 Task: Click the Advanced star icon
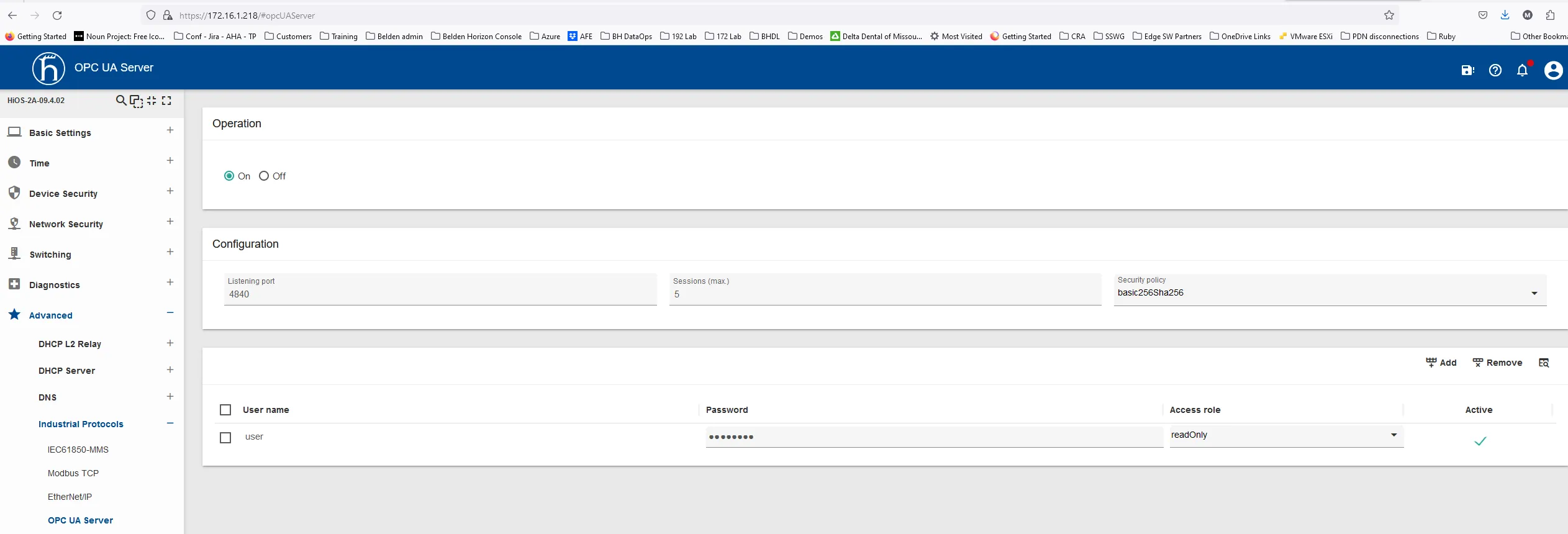pyautogui.click(x=14, y=314)
